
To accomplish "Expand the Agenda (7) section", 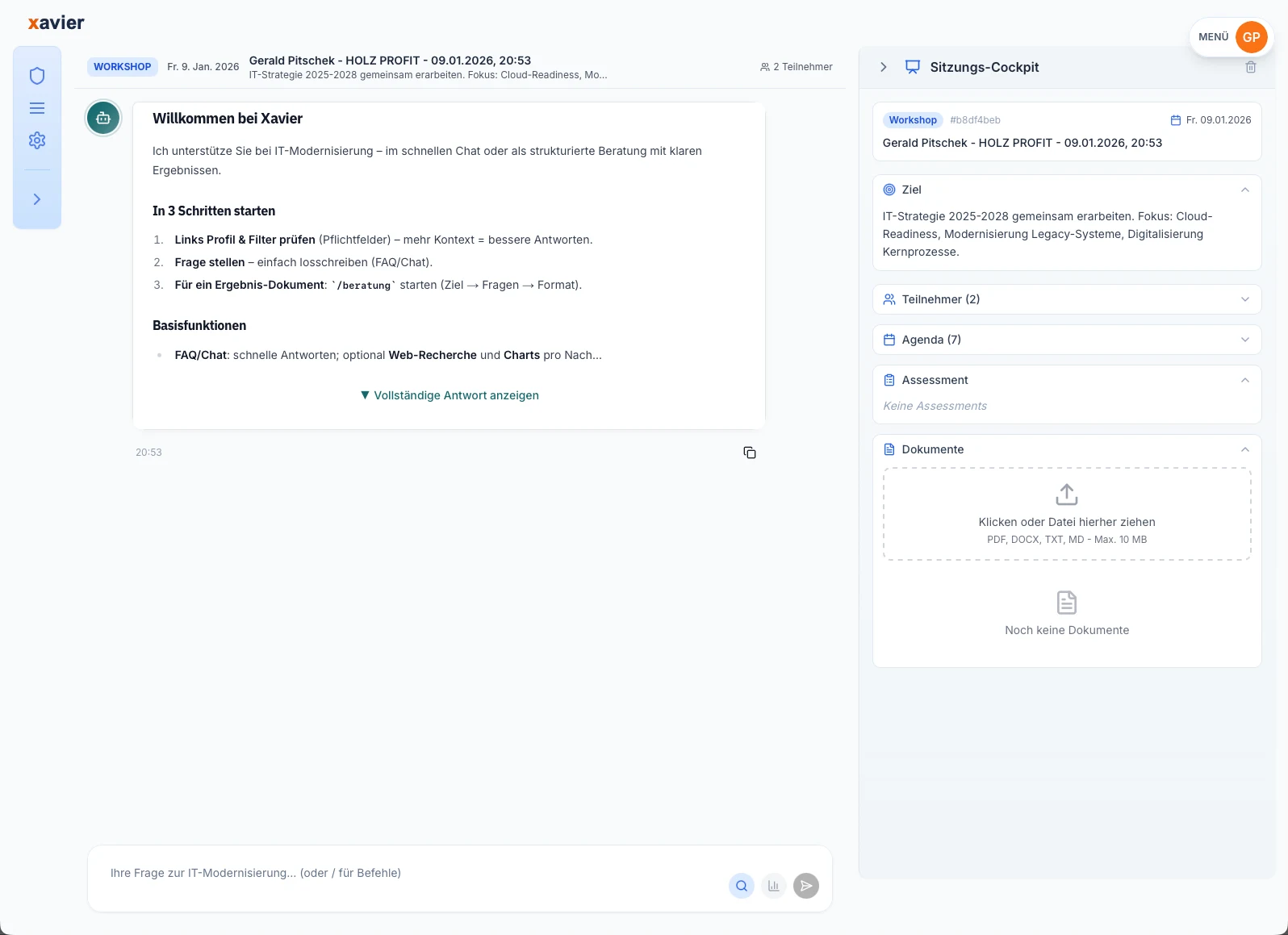I will point(1244,340).
